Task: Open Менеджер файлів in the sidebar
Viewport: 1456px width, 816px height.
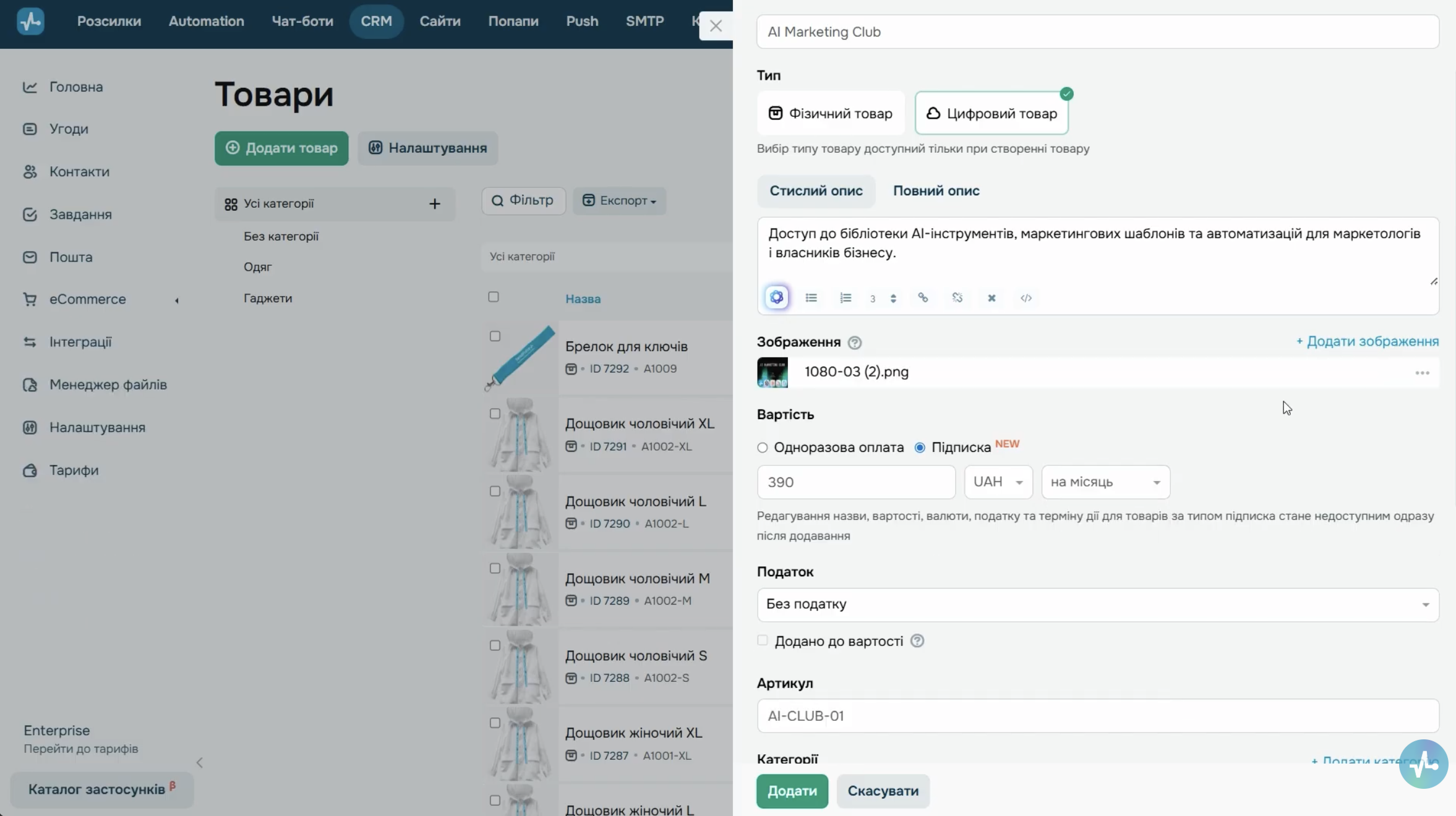Action: click(x=108, y=385)
